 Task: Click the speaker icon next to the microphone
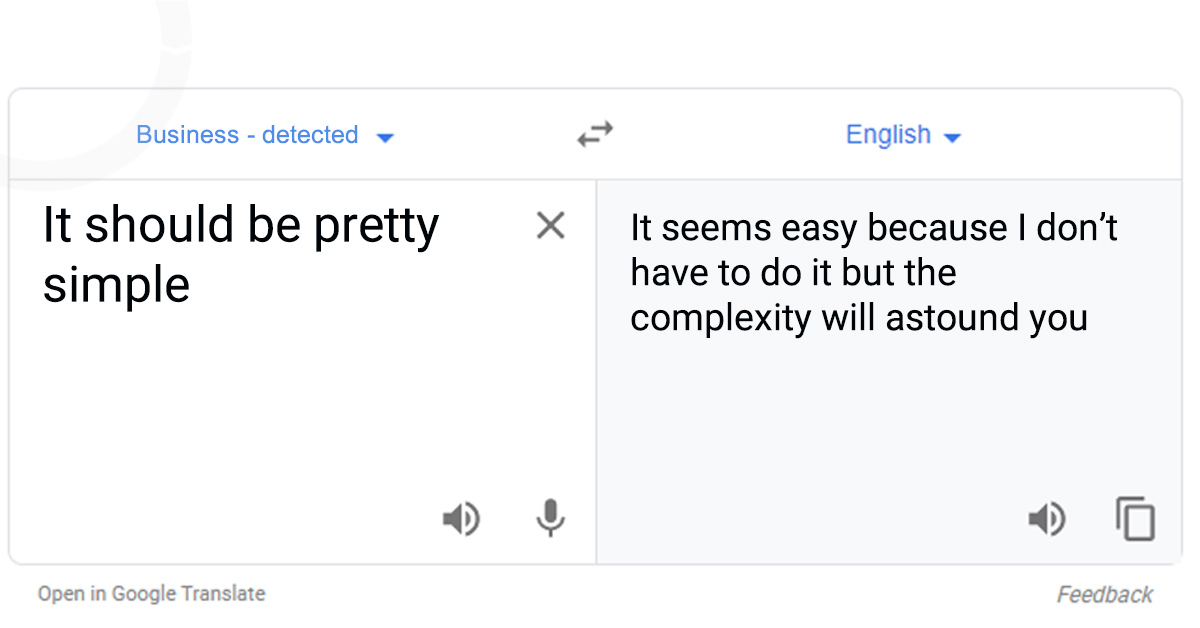[461, 519]
